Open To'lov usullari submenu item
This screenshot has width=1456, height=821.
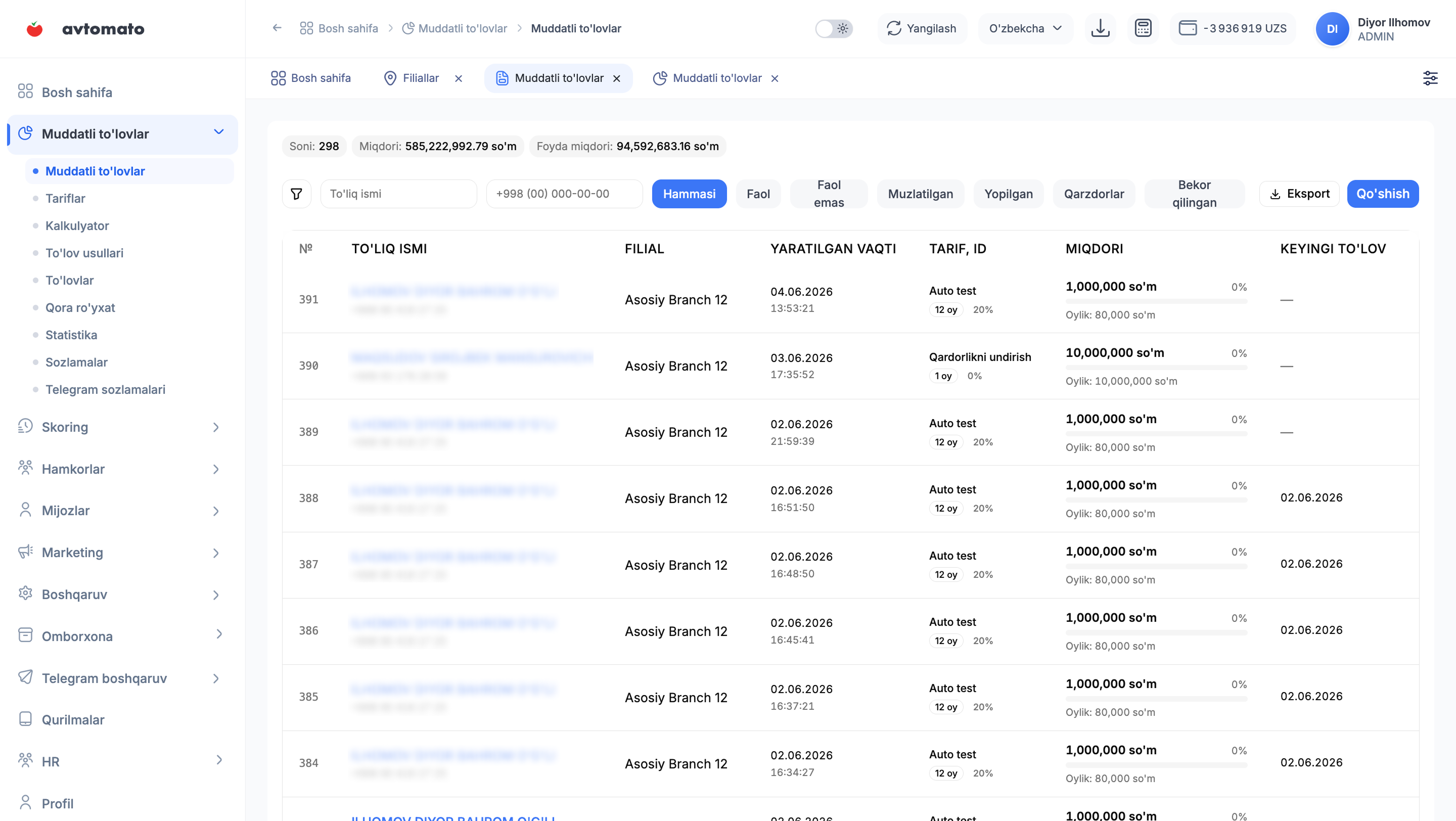coord(84,253)
